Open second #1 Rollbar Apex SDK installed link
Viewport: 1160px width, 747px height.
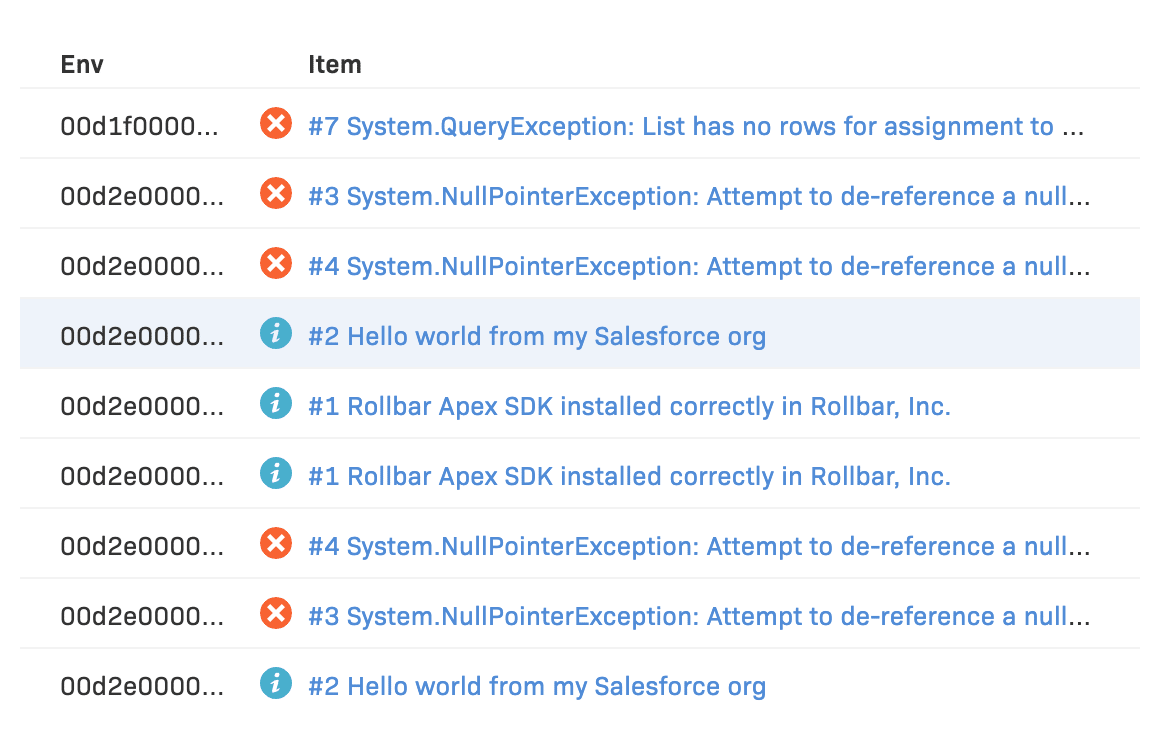[x=629, y=477]
